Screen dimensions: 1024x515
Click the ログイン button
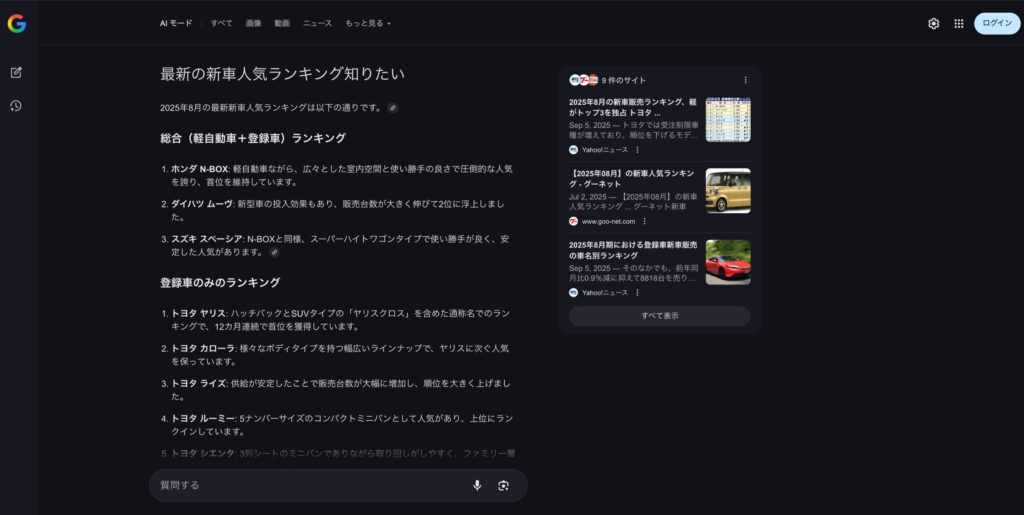tap(996, 23)
